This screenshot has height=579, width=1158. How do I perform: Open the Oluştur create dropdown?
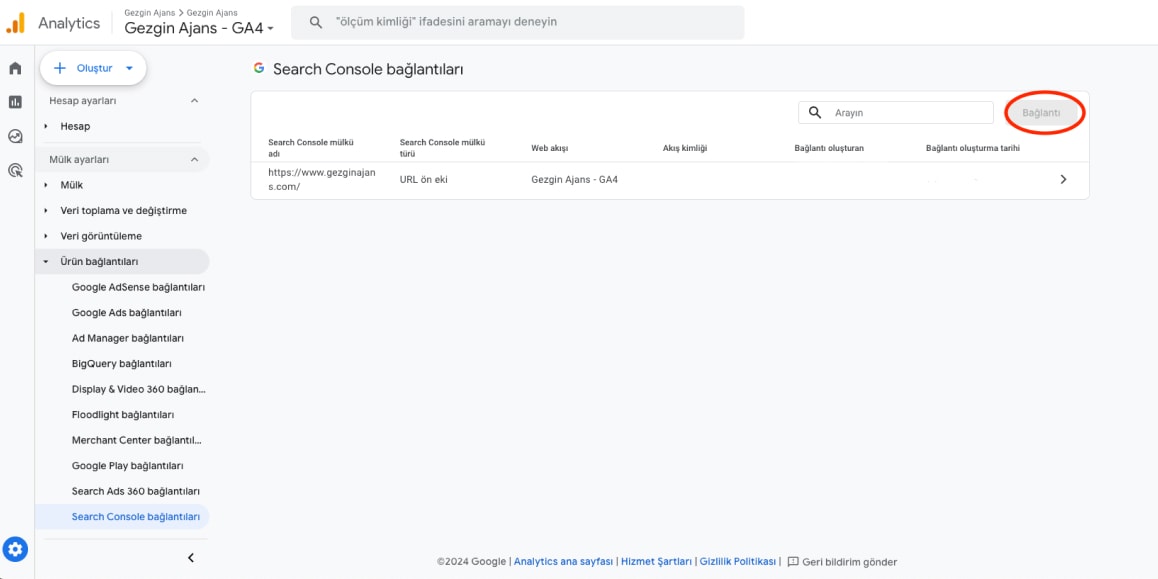pos(93,68)
